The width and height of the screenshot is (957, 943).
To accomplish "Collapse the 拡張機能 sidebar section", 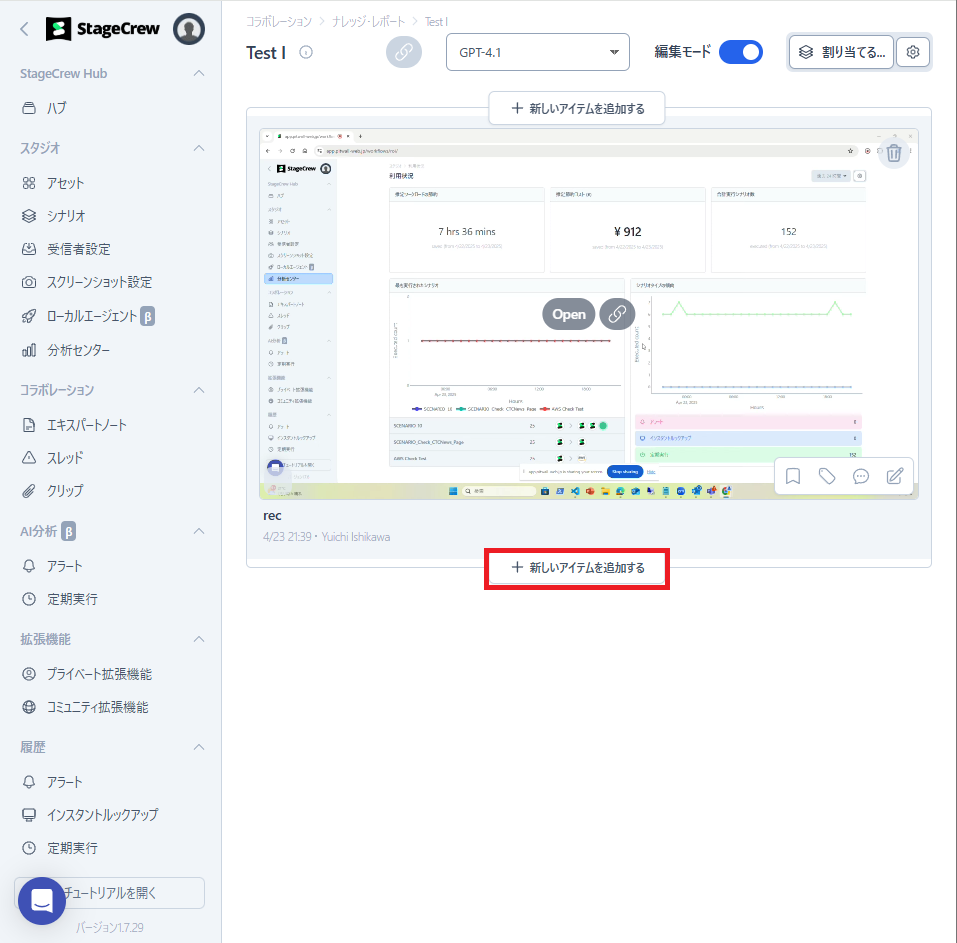I will pos(199,639).
